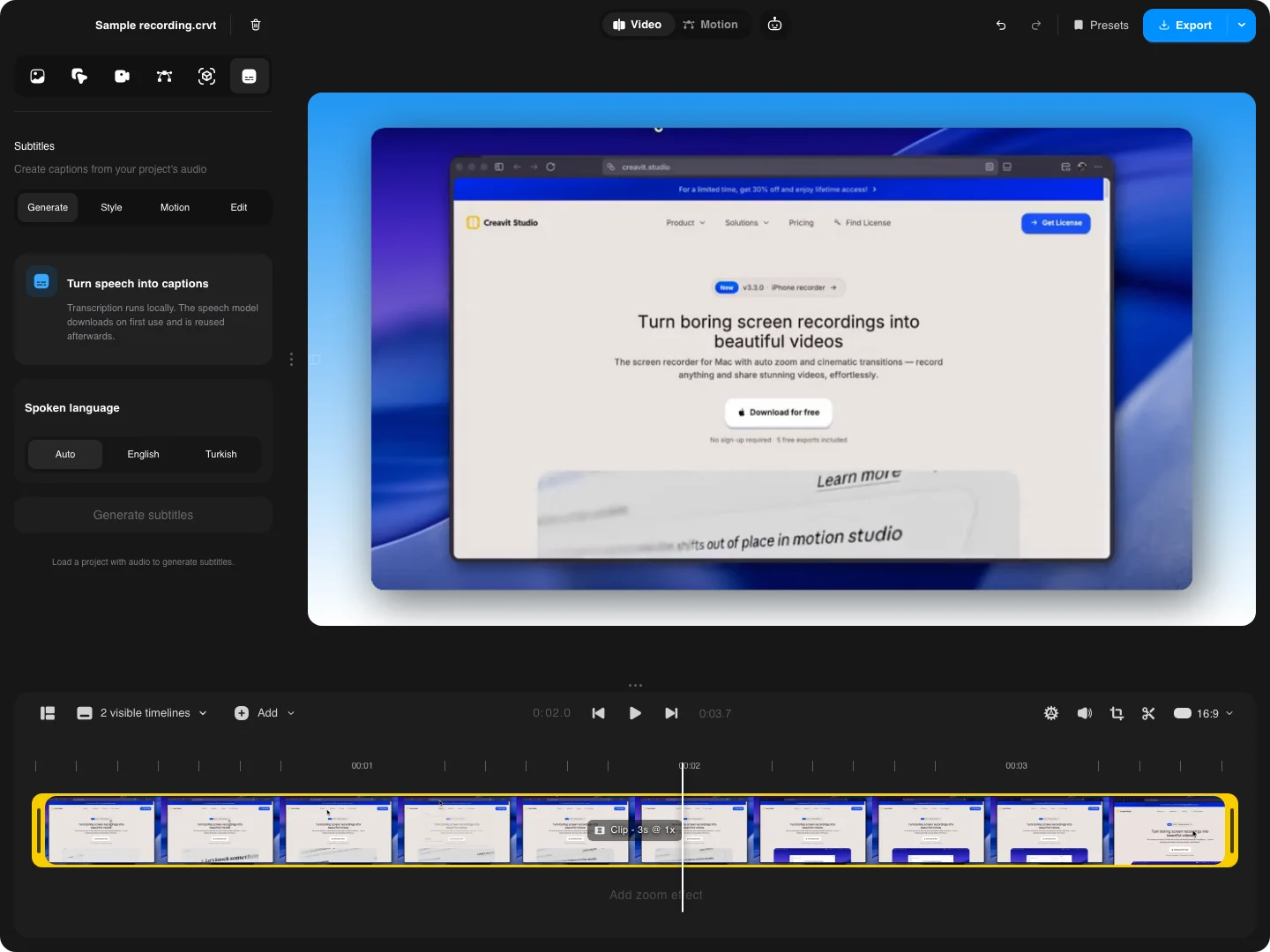Select the subtitles panel icon
The width and height of the screenshot is (1270, 952).
point(250,77)
